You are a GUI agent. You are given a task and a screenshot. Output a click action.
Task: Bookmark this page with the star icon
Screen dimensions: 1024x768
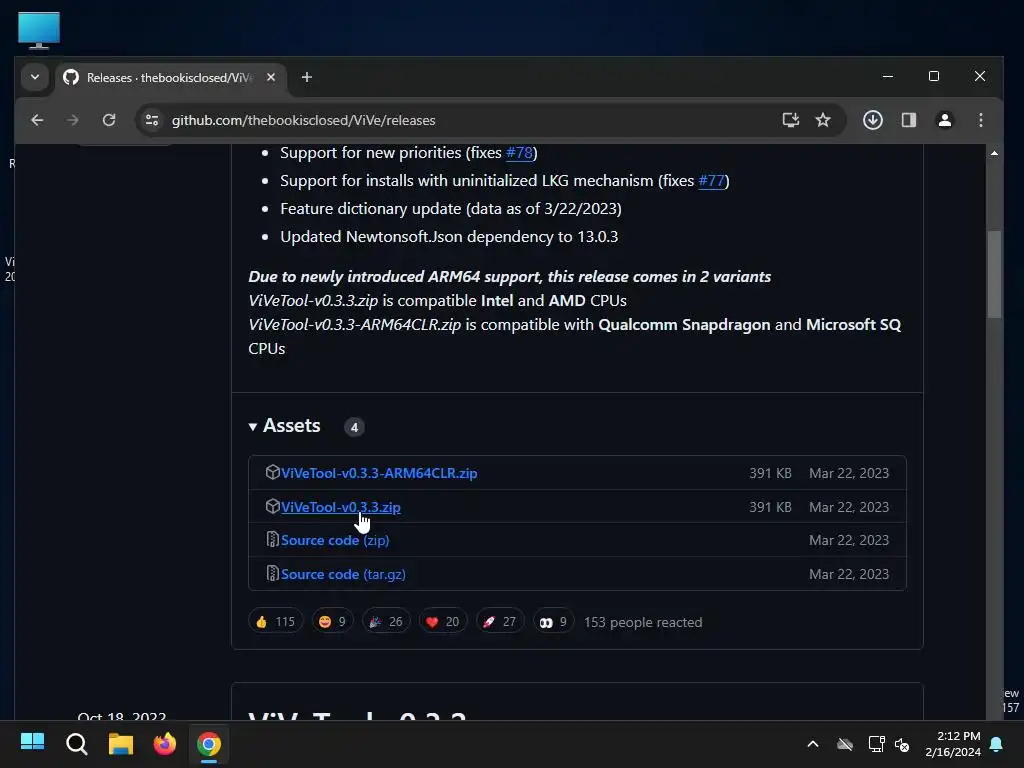(x=823, y=120)
